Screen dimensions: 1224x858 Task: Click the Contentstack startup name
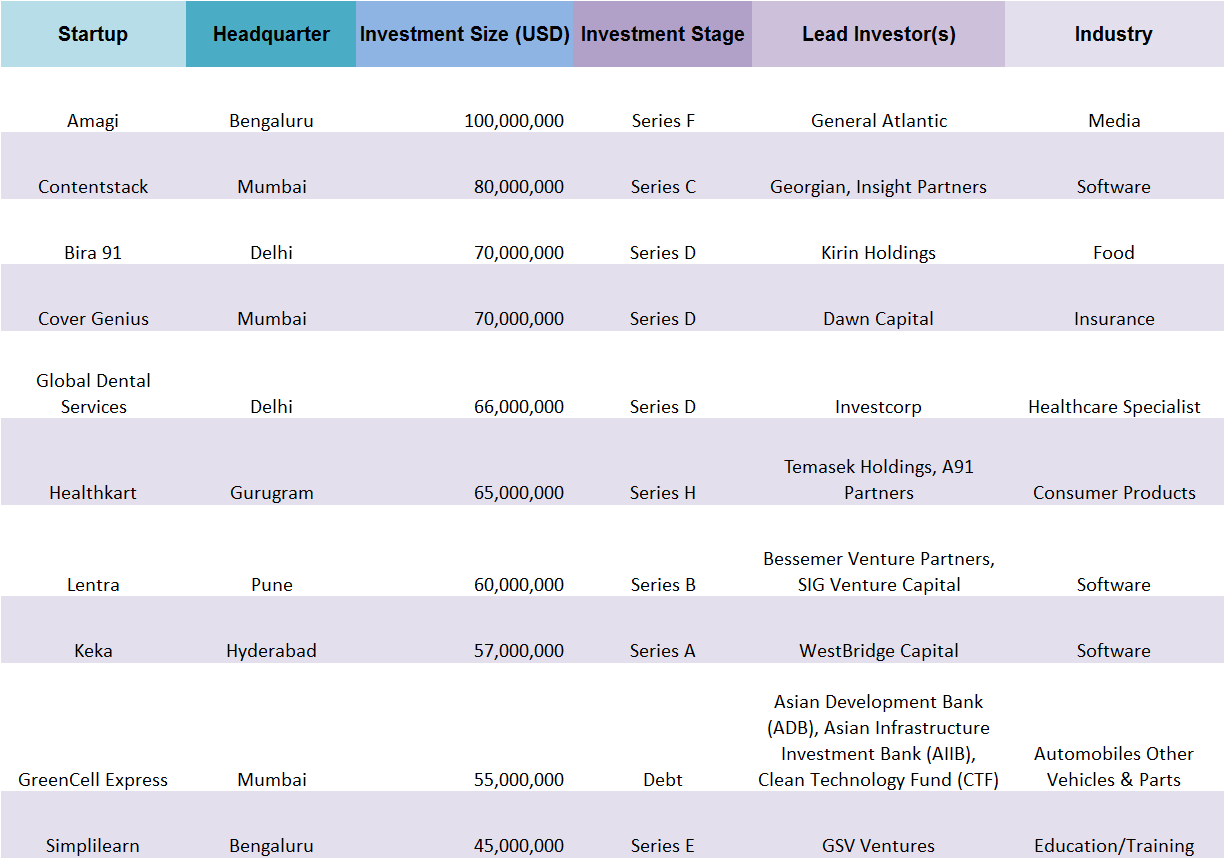[x=93, y=187]
